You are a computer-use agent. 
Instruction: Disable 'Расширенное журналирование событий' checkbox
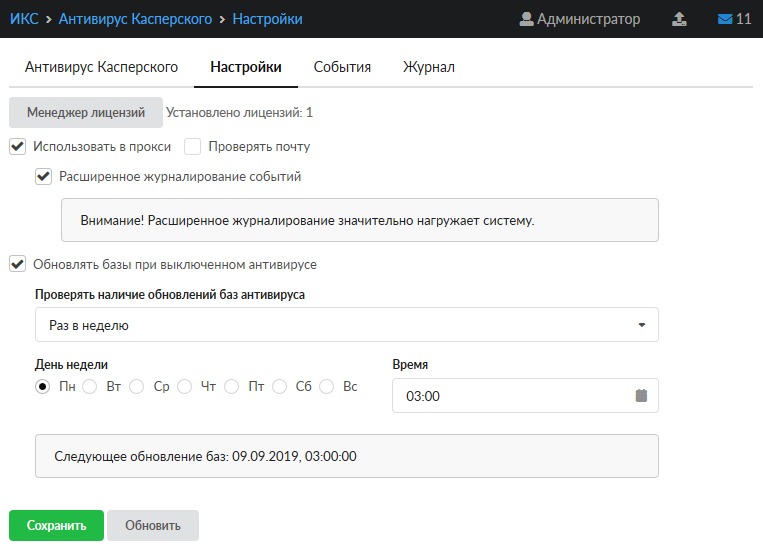pos(43,176)
